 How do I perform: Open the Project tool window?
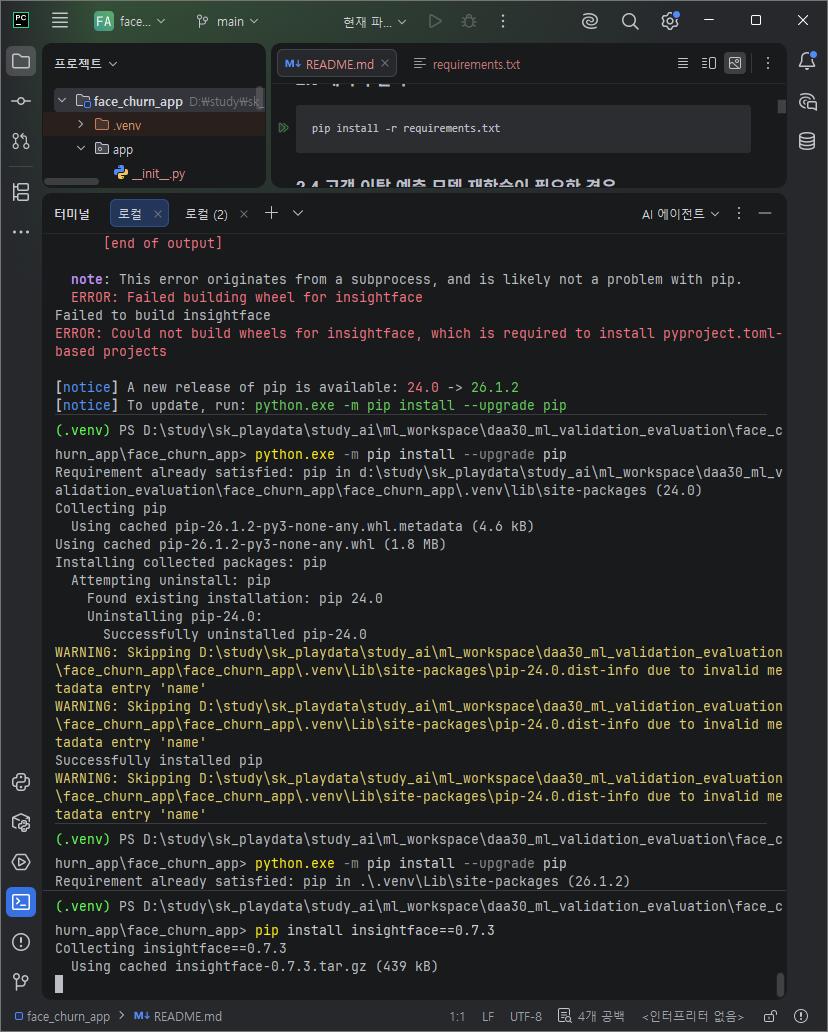click(21, 62)
